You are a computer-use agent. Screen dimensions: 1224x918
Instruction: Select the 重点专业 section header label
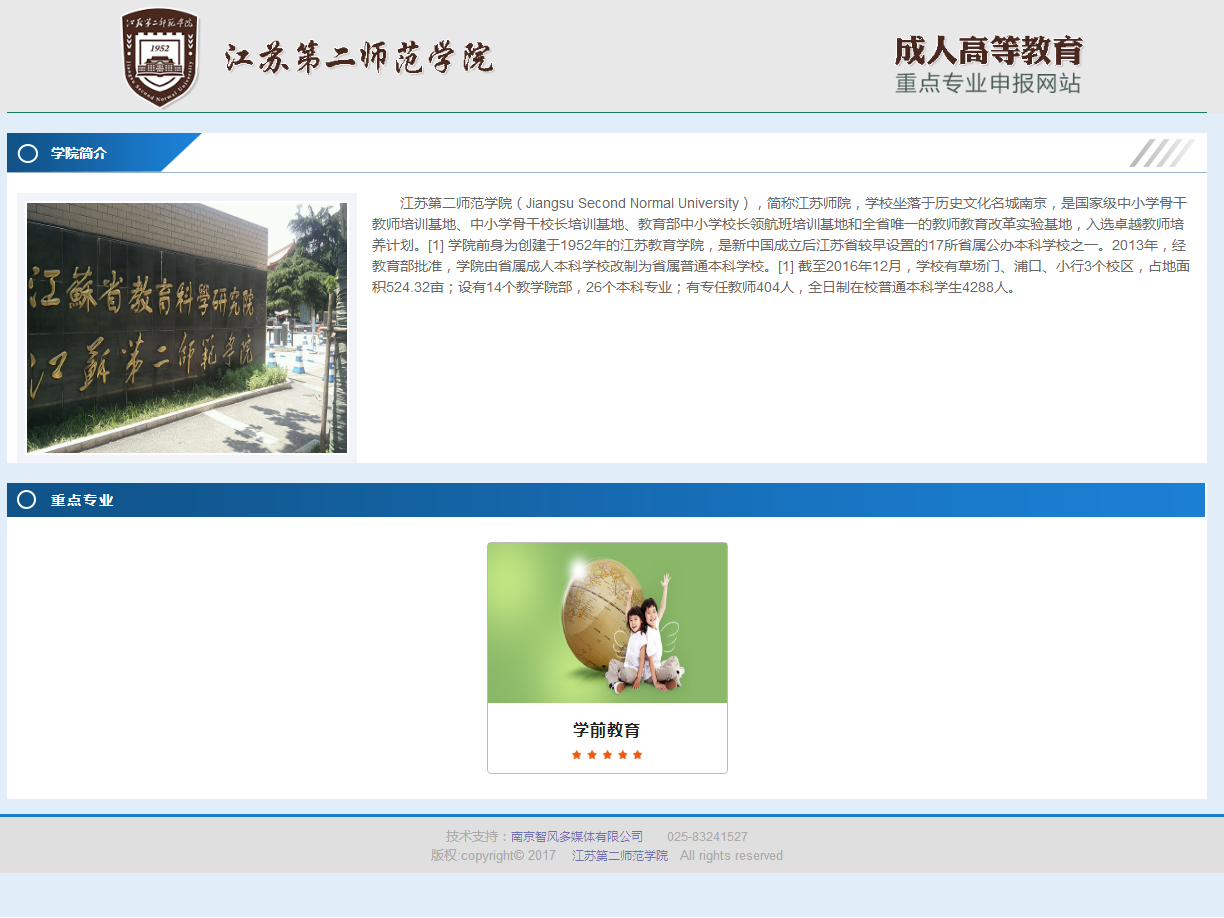point(82,500)
